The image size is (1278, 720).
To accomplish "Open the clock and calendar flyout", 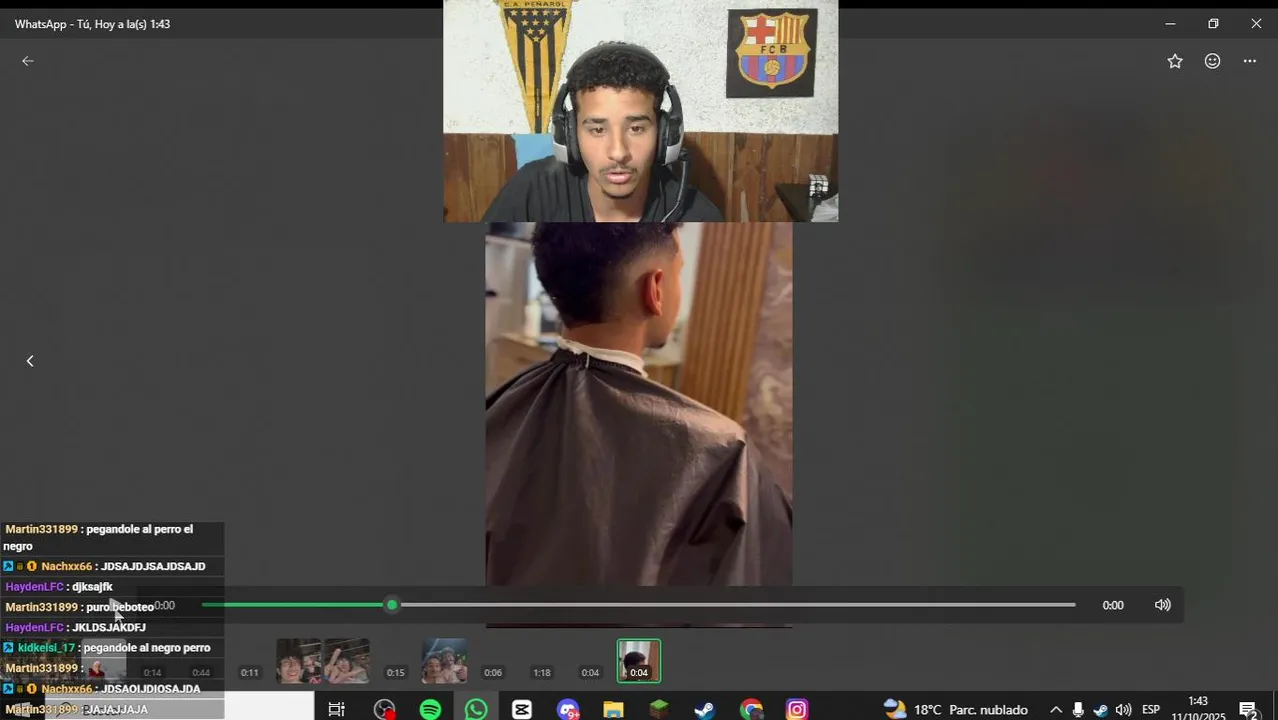I will click(x=1198, y=709).
